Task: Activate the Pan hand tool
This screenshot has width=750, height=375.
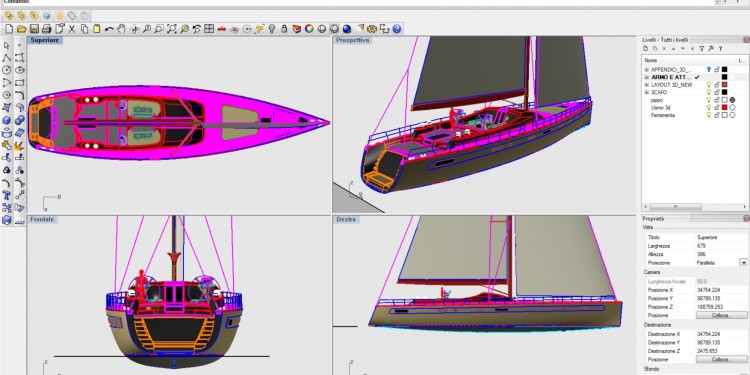Action: (x=121, y=29)
